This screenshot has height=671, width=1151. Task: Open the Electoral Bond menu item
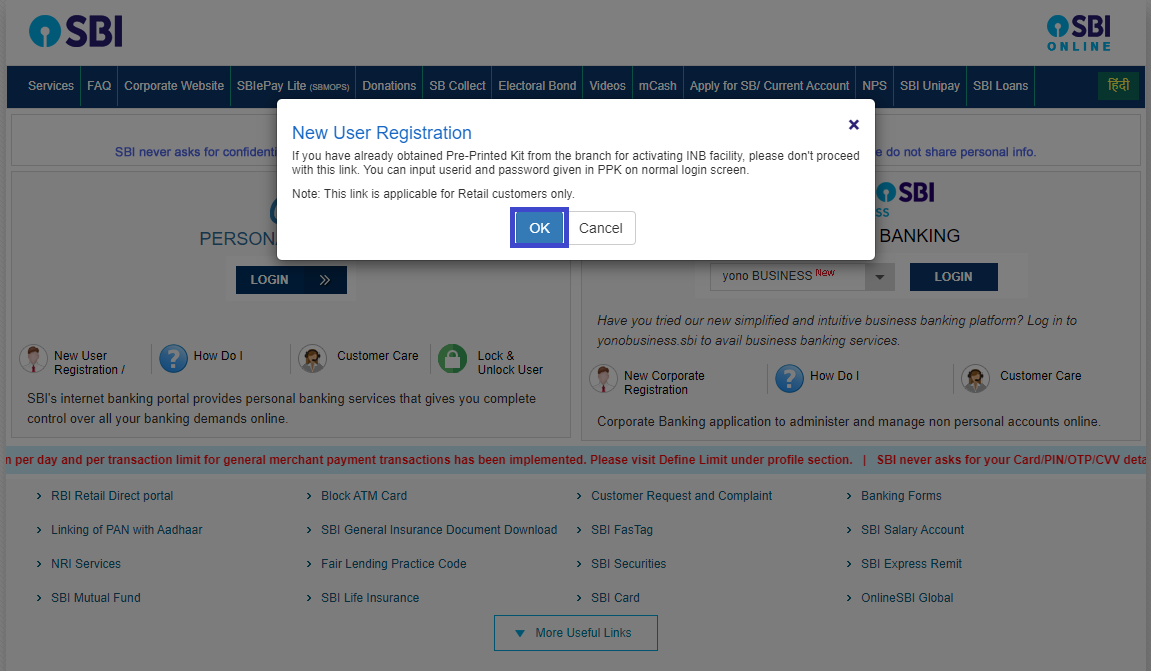pyautogui.click(x=537, y=86)
